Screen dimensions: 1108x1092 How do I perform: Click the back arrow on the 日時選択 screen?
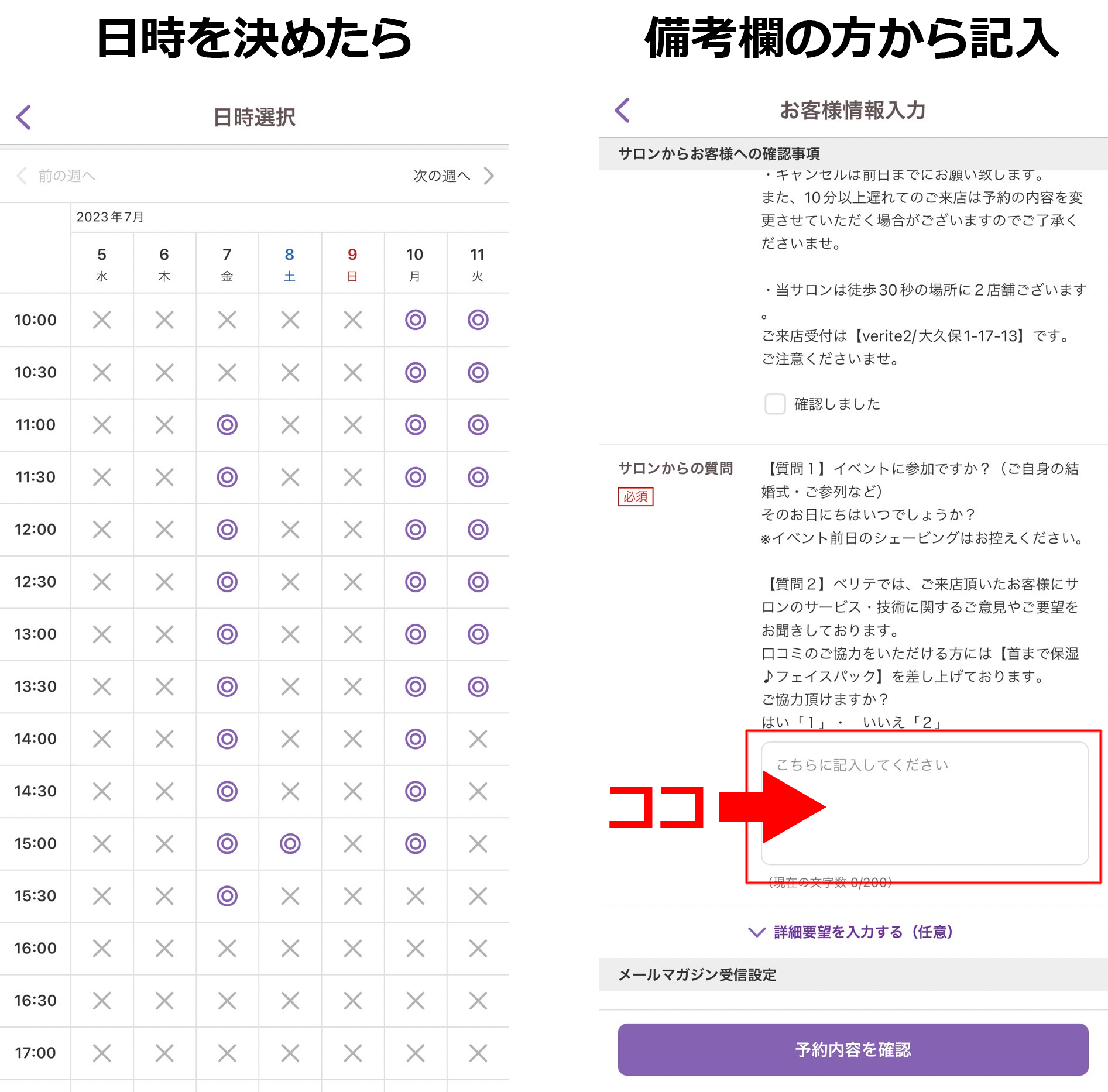pyautogui.click(x=23, y=116)
